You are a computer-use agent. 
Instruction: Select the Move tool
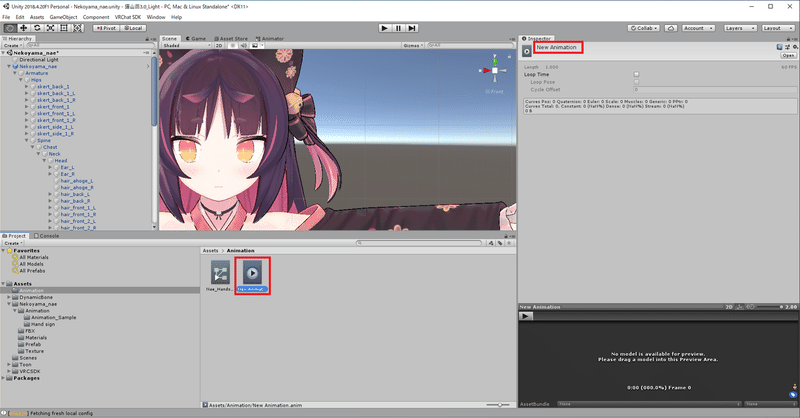point(23,28)
